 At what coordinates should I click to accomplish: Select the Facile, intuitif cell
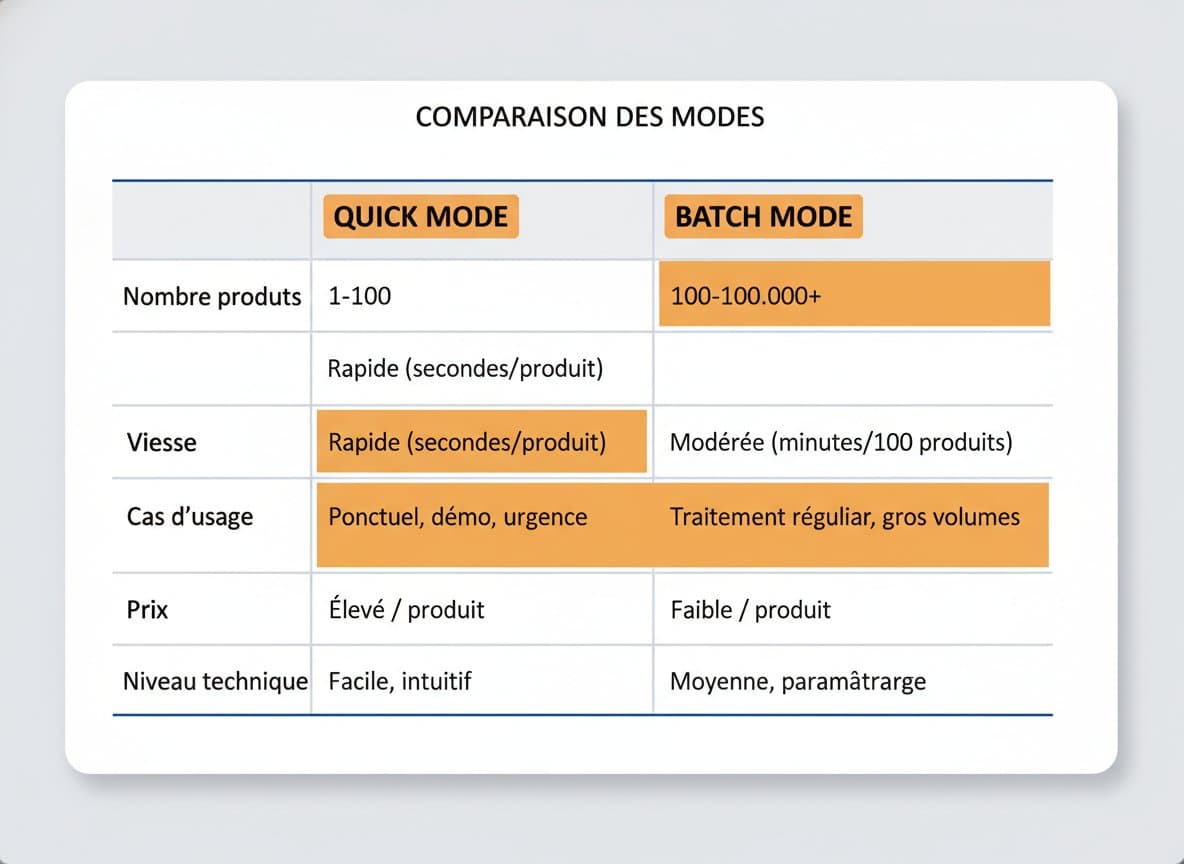click(x=399, y=681)
